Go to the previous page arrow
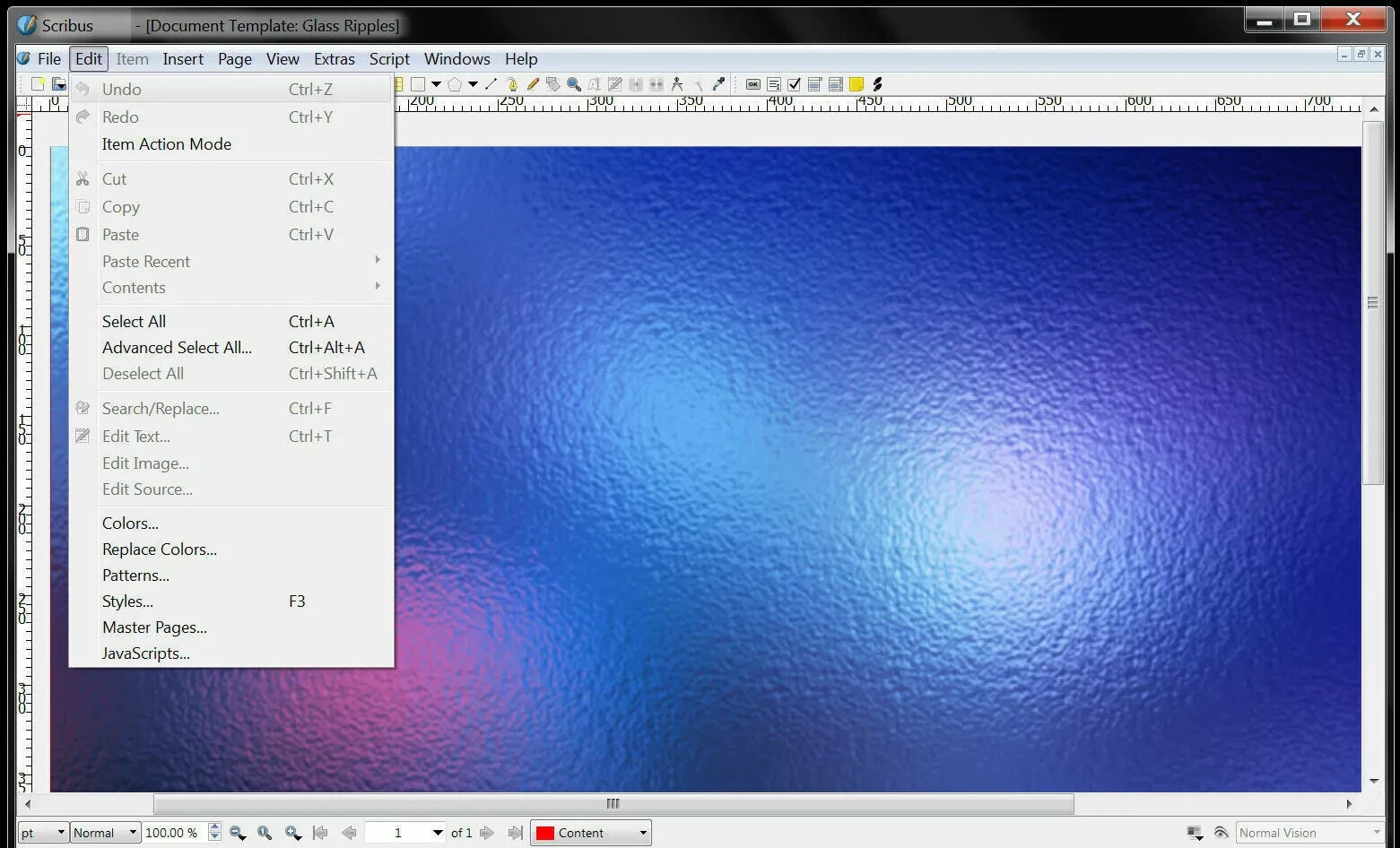 [x=349, y=833]
